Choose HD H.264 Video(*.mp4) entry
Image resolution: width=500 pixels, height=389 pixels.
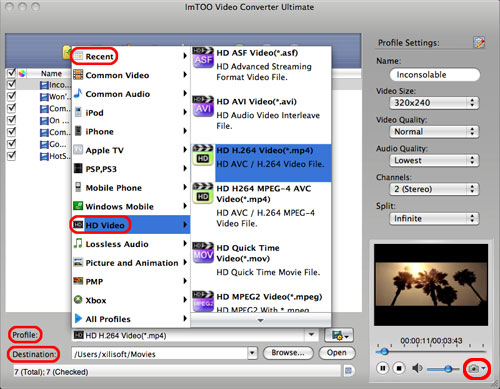pyautogui.click(x=261, y=163)
